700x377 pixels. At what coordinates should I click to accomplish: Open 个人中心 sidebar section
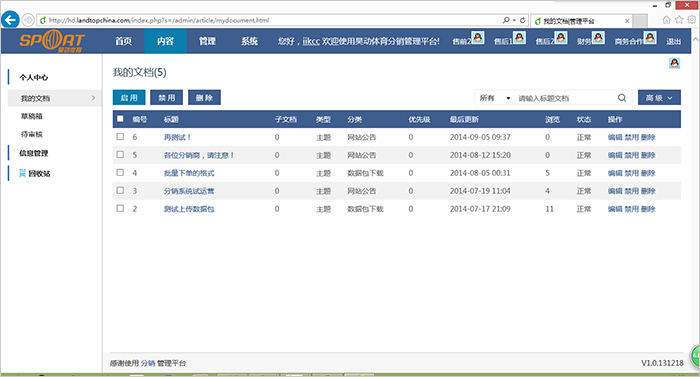point(33,77)
